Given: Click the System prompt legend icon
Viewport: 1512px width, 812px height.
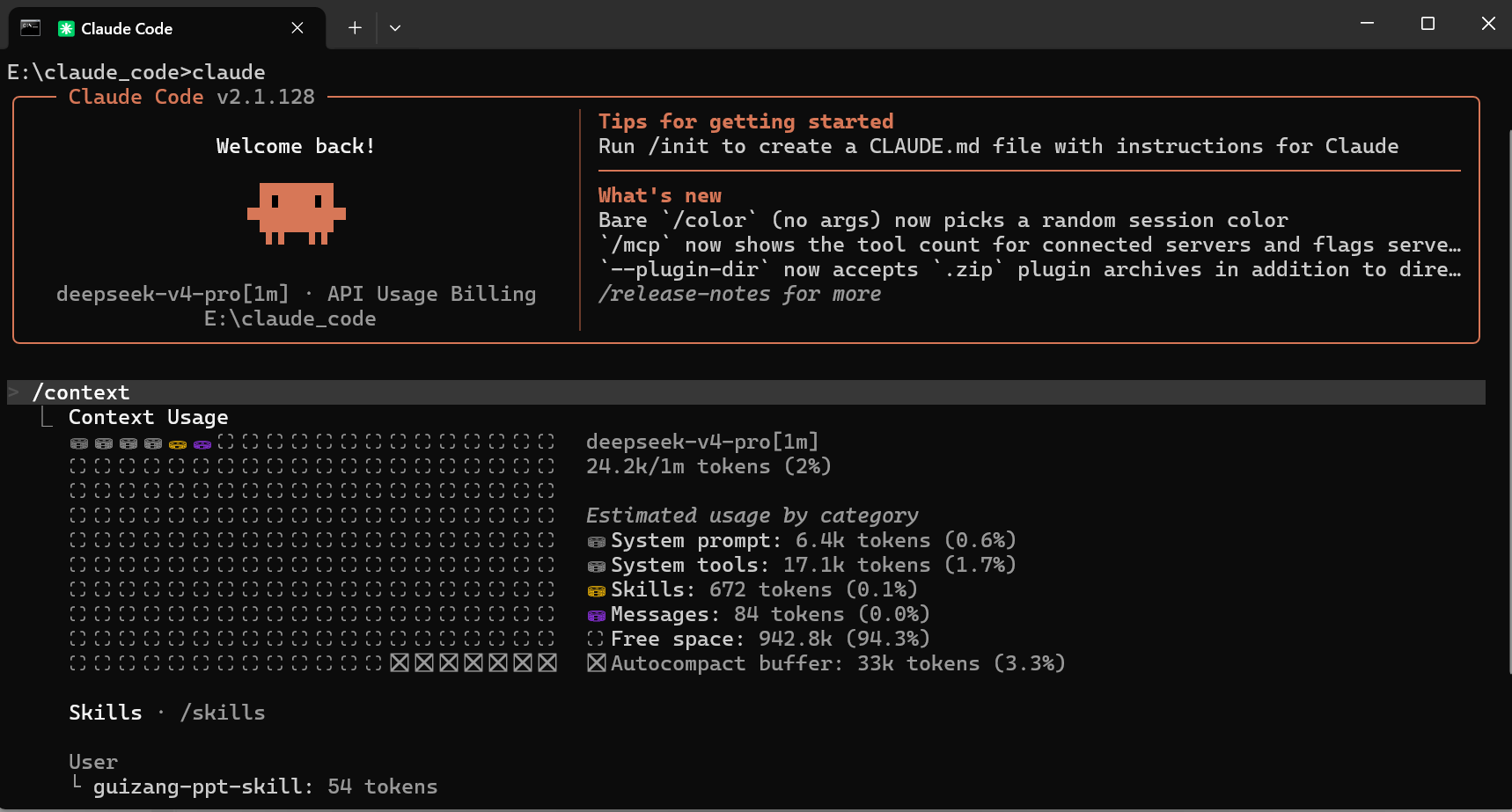Looking at the screenshot, I should point(596,541).
